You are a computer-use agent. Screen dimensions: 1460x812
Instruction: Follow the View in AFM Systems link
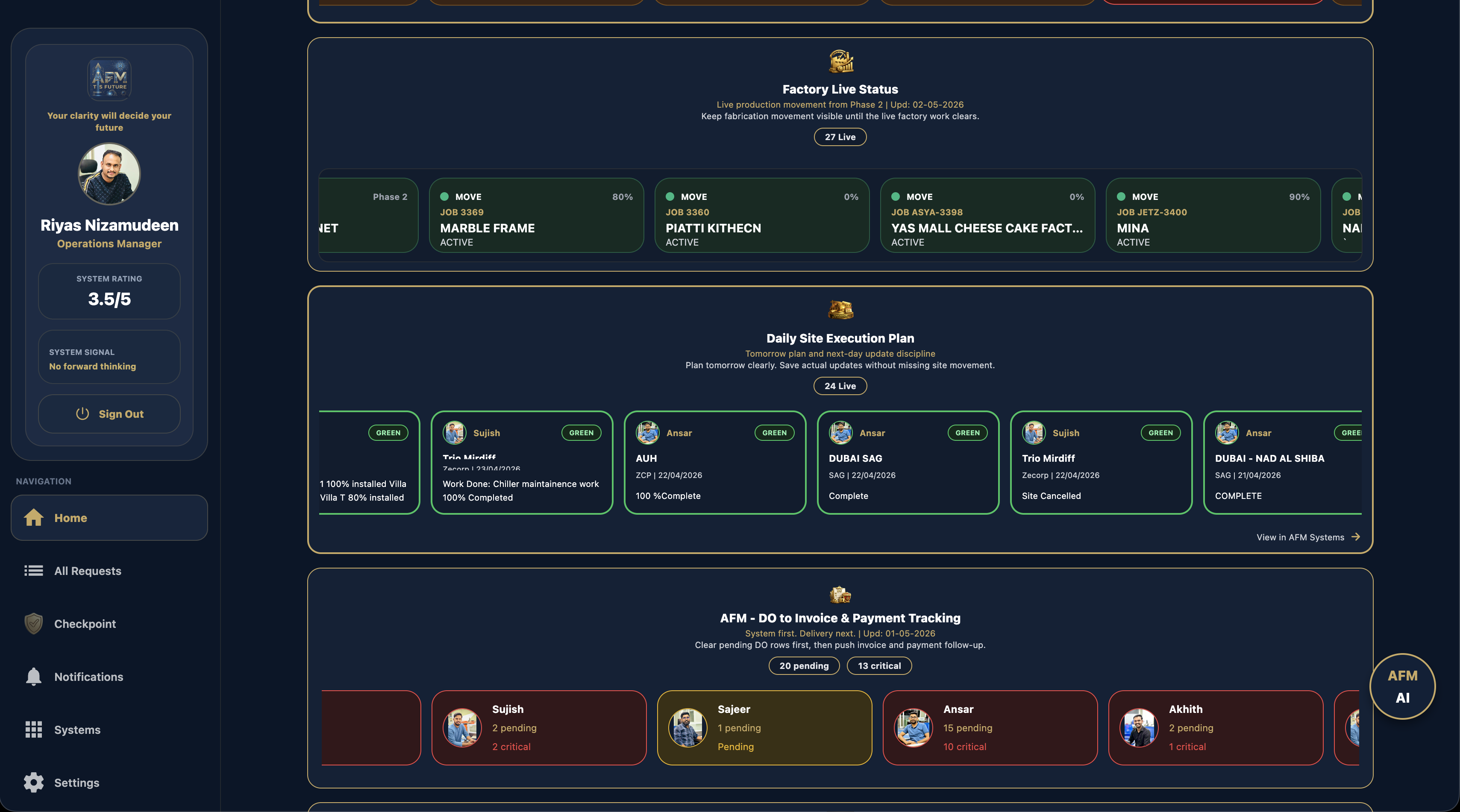coord(1308,537)
